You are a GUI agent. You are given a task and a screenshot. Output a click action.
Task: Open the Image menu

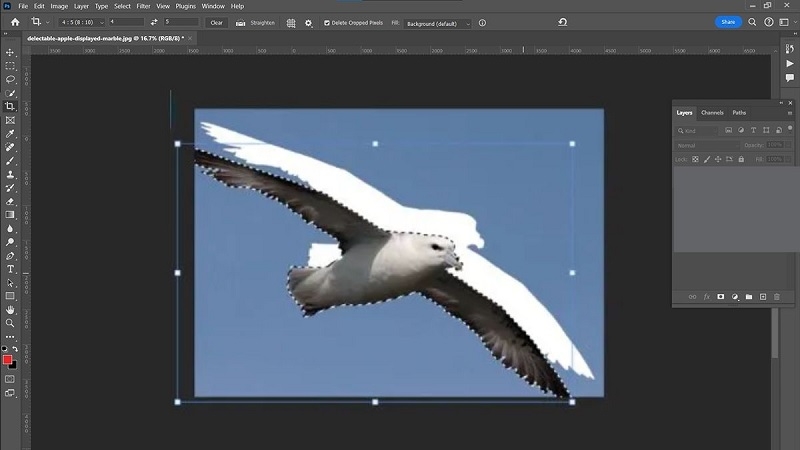pyautogui.click(x=59, y=6)
